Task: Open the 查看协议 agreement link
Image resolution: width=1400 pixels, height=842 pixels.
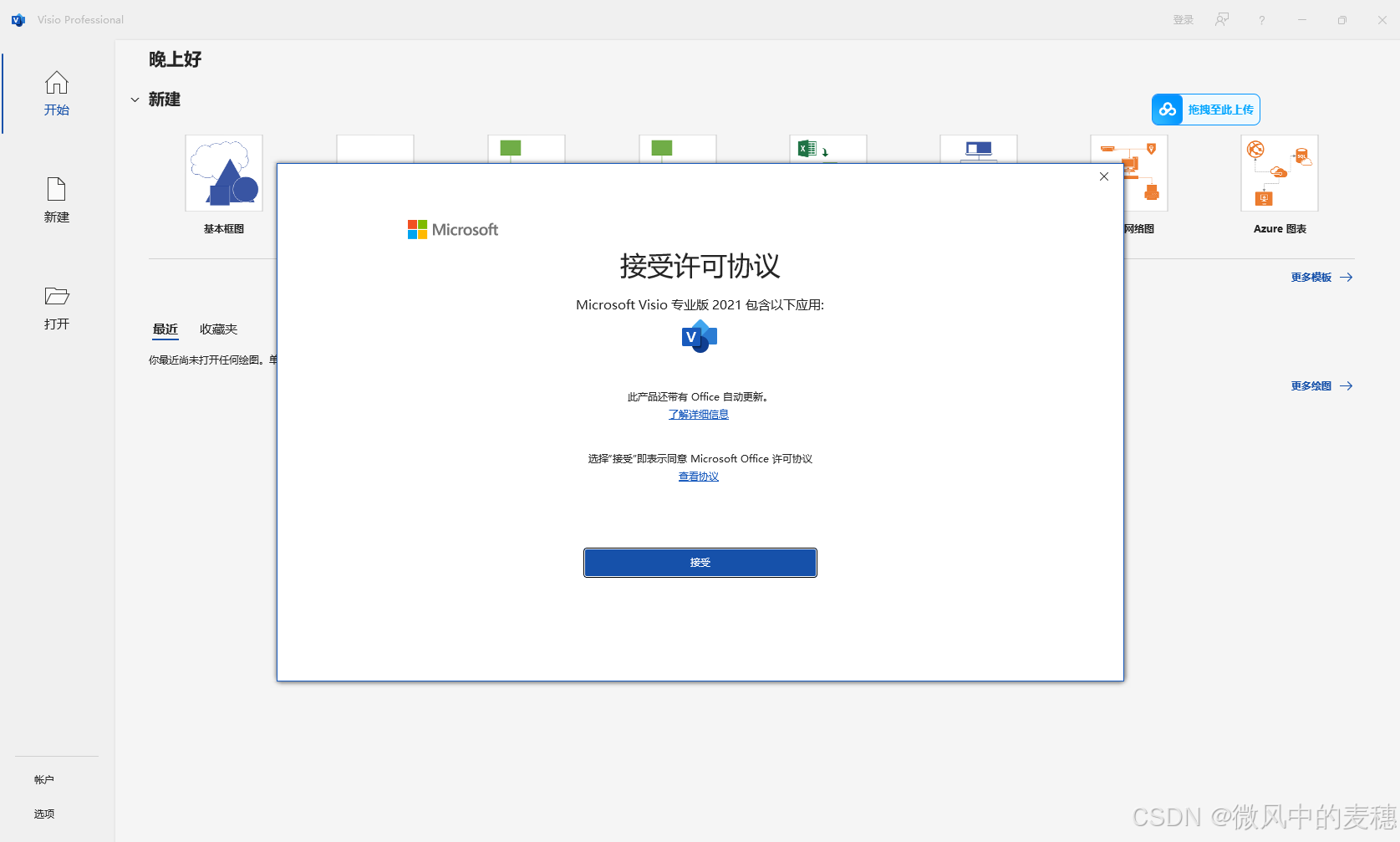Action: tap(699, 476)
